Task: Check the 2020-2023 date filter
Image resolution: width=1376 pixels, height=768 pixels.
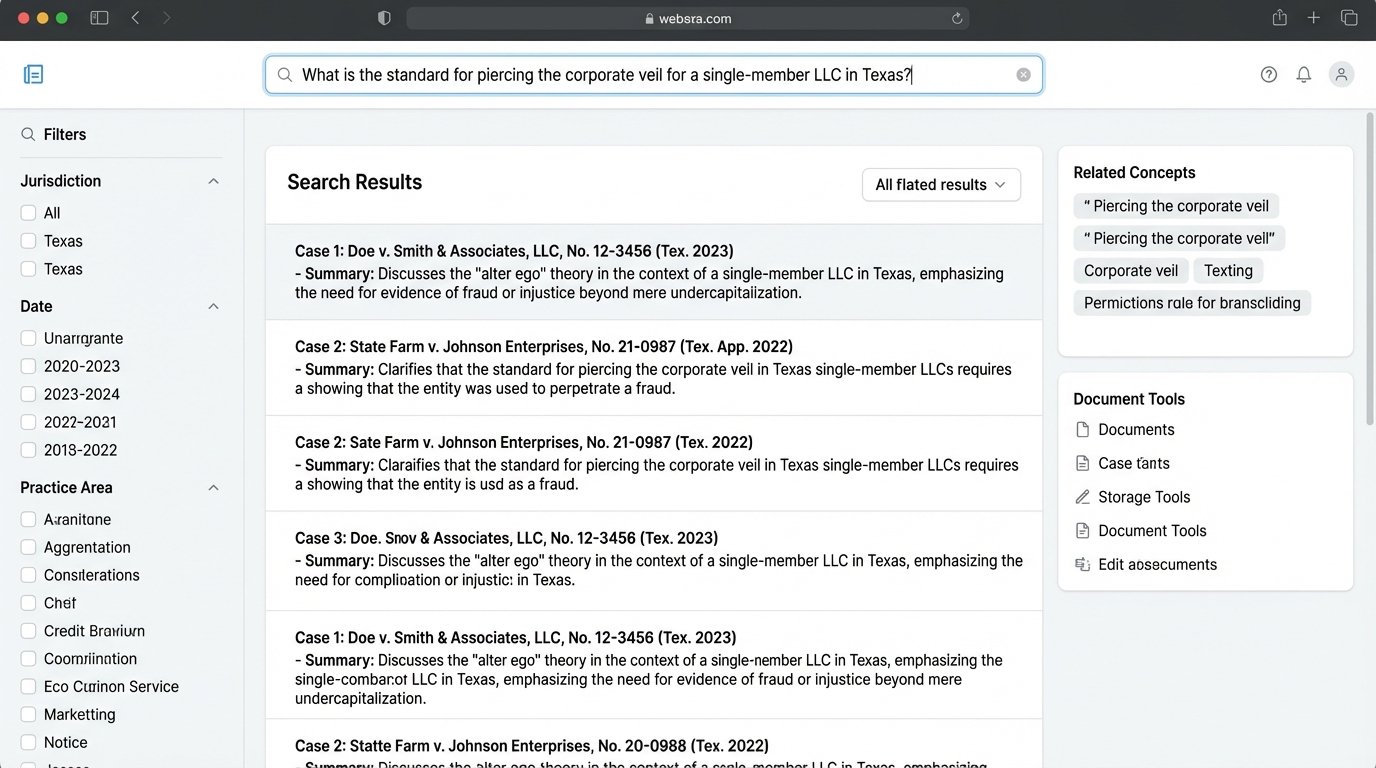Action: [x=28, y=366]
